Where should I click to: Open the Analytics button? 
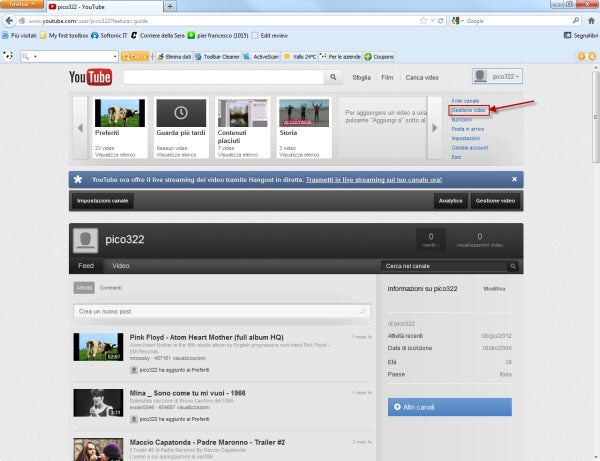coord(450,201)
